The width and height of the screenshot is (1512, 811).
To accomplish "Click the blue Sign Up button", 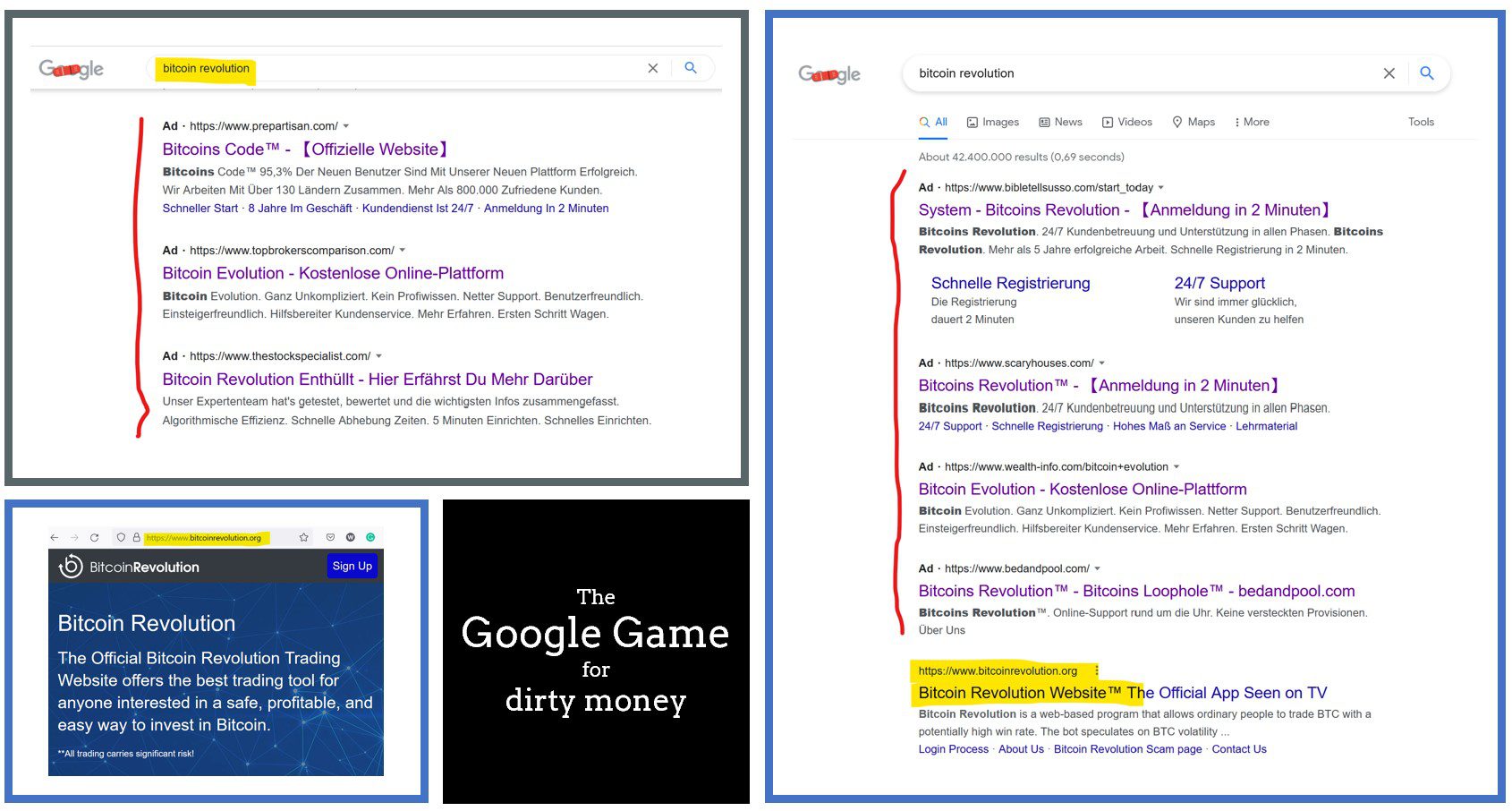I will click(352, 567).
